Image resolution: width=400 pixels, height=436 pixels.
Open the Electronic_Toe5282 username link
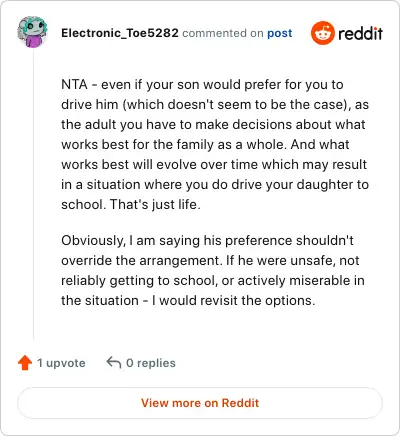(x=120, y=33)
